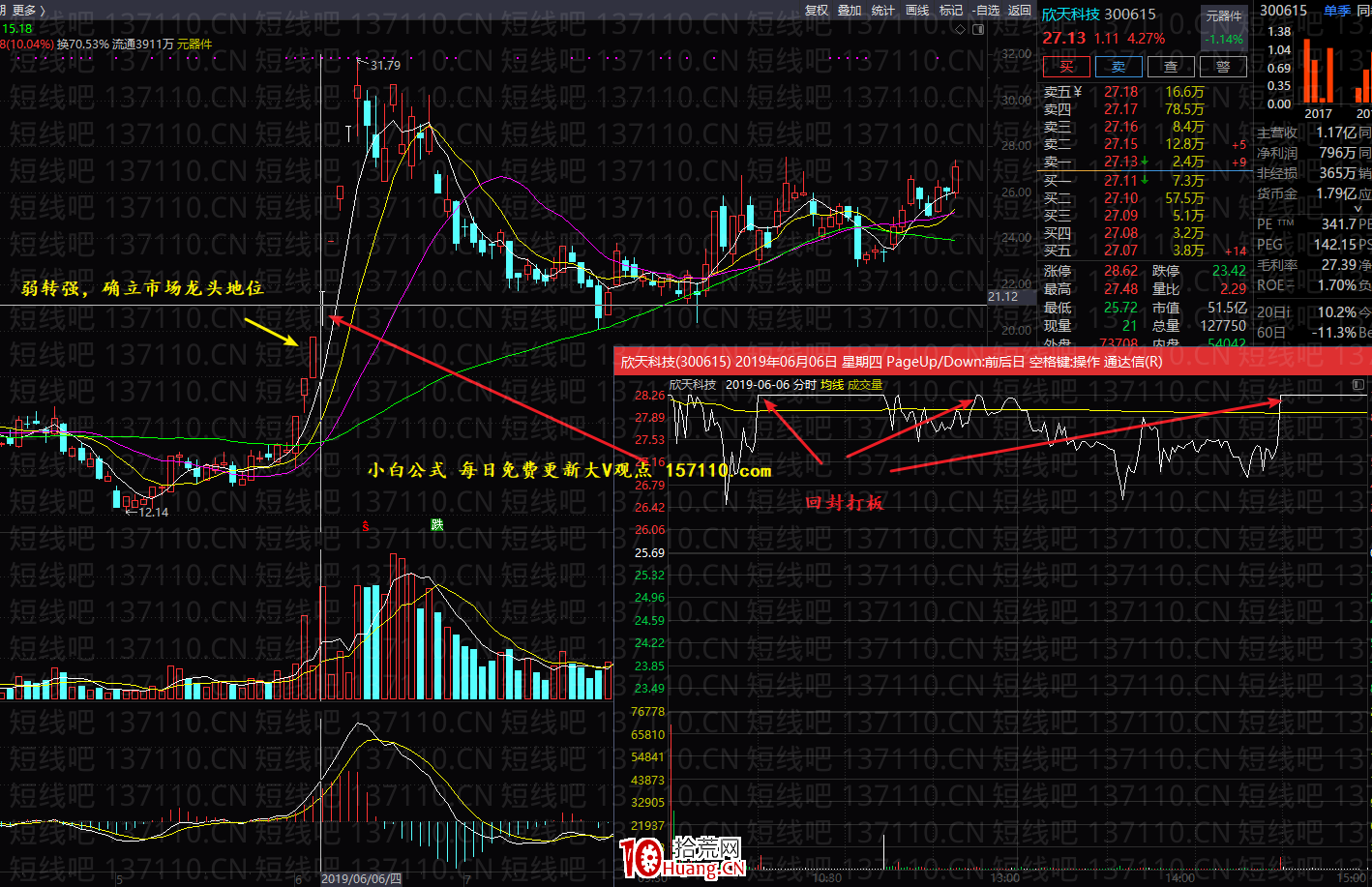Click the 31.79 high price label
The image size is (1372, 887).
(x=385, y=65)
